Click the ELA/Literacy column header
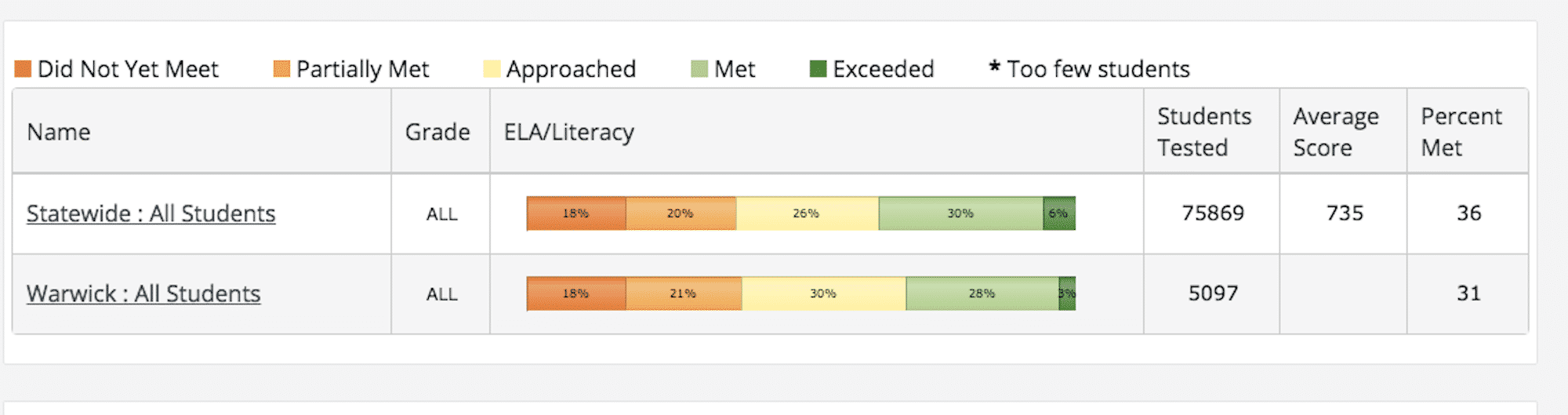Image resolution: width=1568 pixels, height=415 pixels. click(569, 132)
